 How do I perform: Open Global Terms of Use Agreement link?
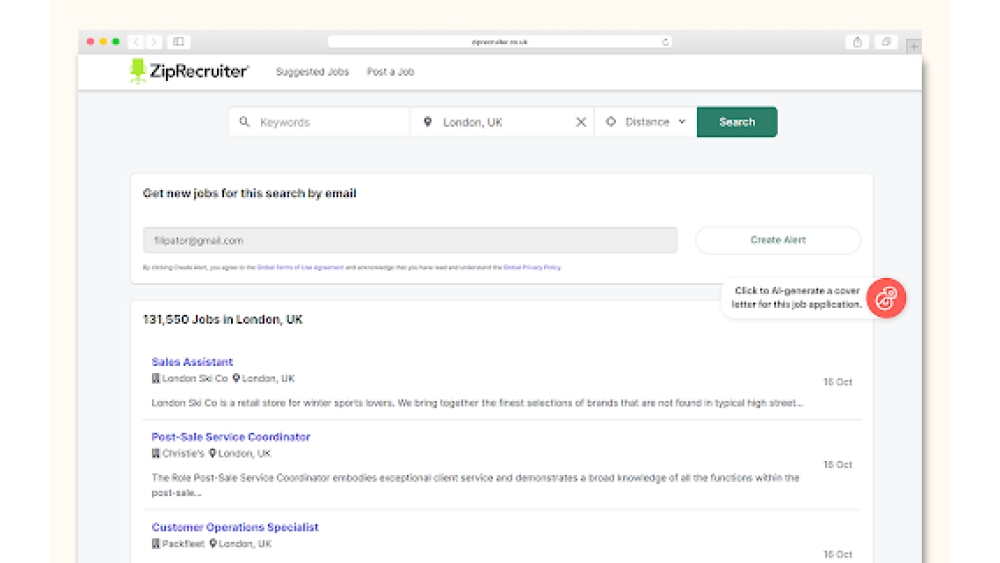point(300,268)
